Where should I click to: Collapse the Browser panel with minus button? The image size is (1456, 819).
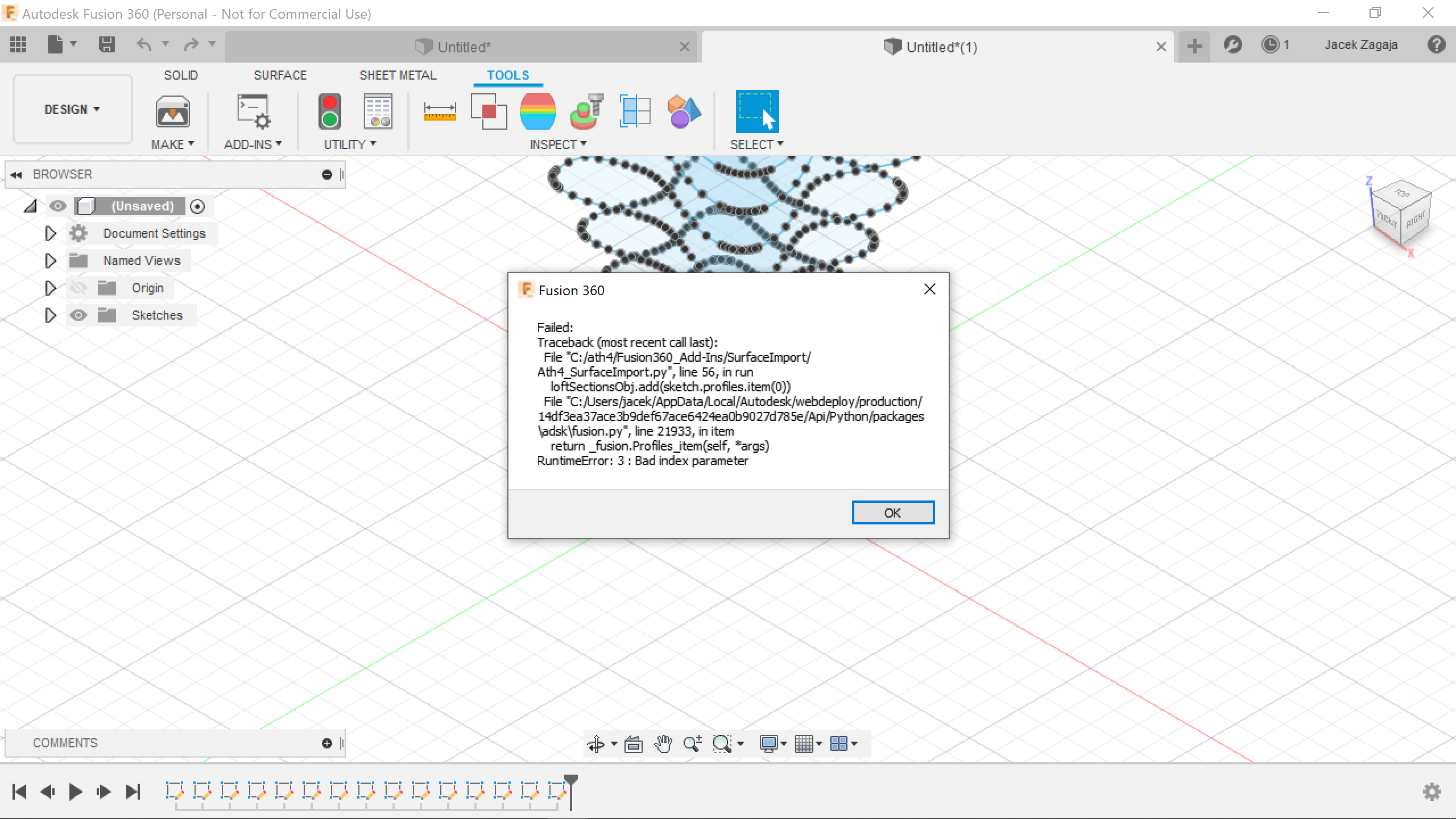(x=326, y=175)
